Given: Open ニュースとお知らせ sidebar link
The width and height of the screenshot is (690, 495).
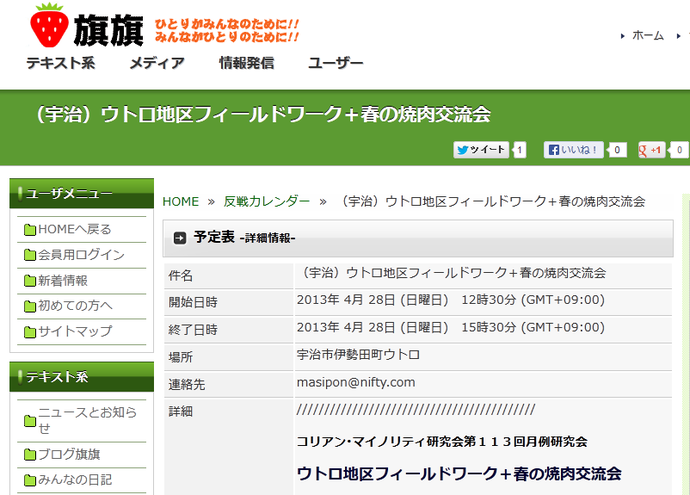Looking at the screenshot, I should coord(87,420).
